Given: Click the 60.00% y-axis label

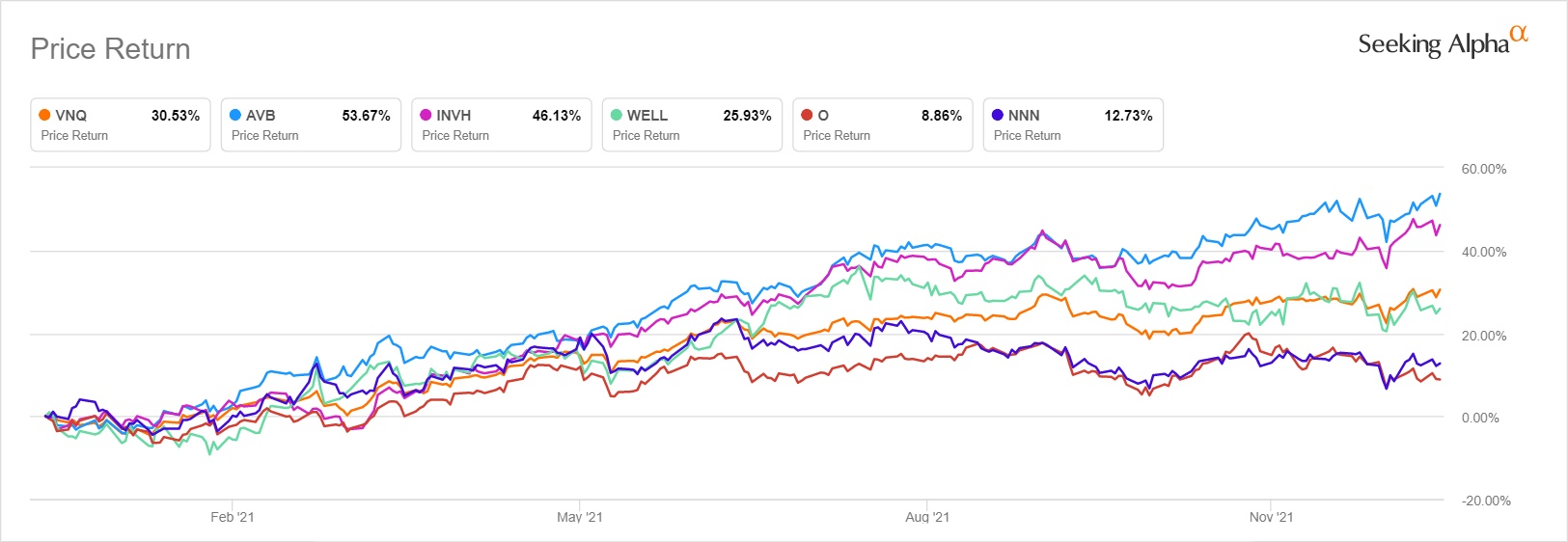Looking at the screenshot, I should [1483, 169].
